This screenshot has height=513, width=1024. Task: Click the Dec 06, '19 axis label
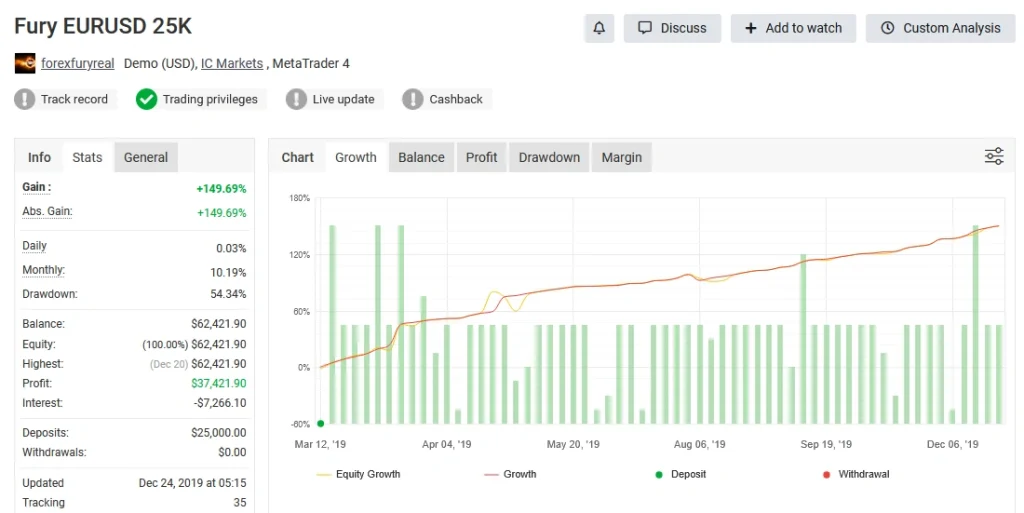click(953, 444)
